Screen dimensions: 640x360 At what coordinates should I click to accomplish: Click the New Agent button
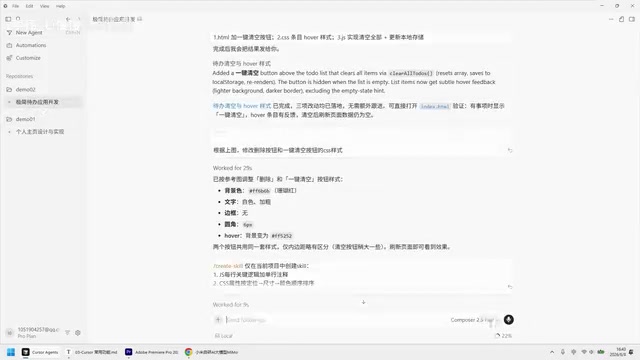tap(43, 33)
